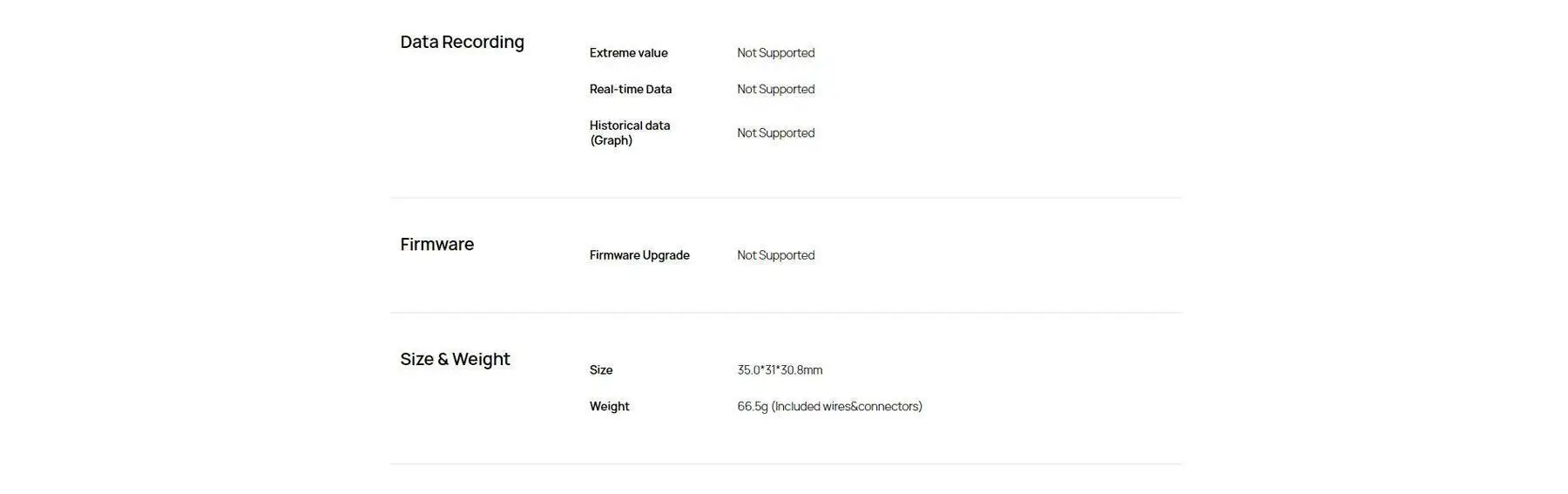
Task: Click Not Supported beside Firmware Upgrade
Action: (775, 255)
